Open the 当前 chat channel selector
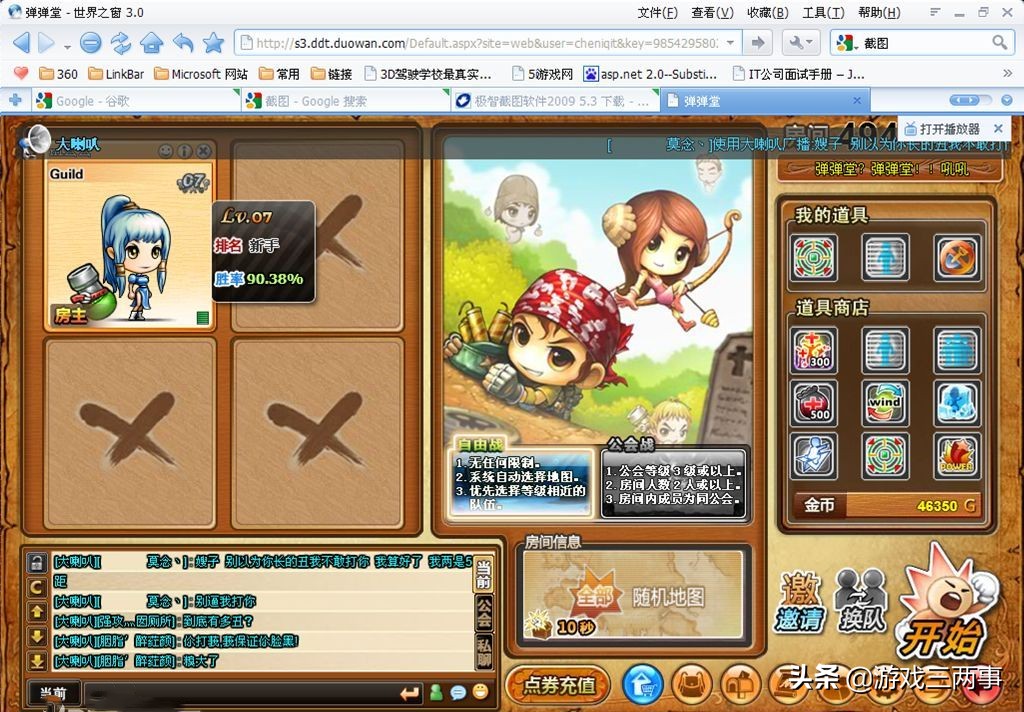 (x=53, y=692)
